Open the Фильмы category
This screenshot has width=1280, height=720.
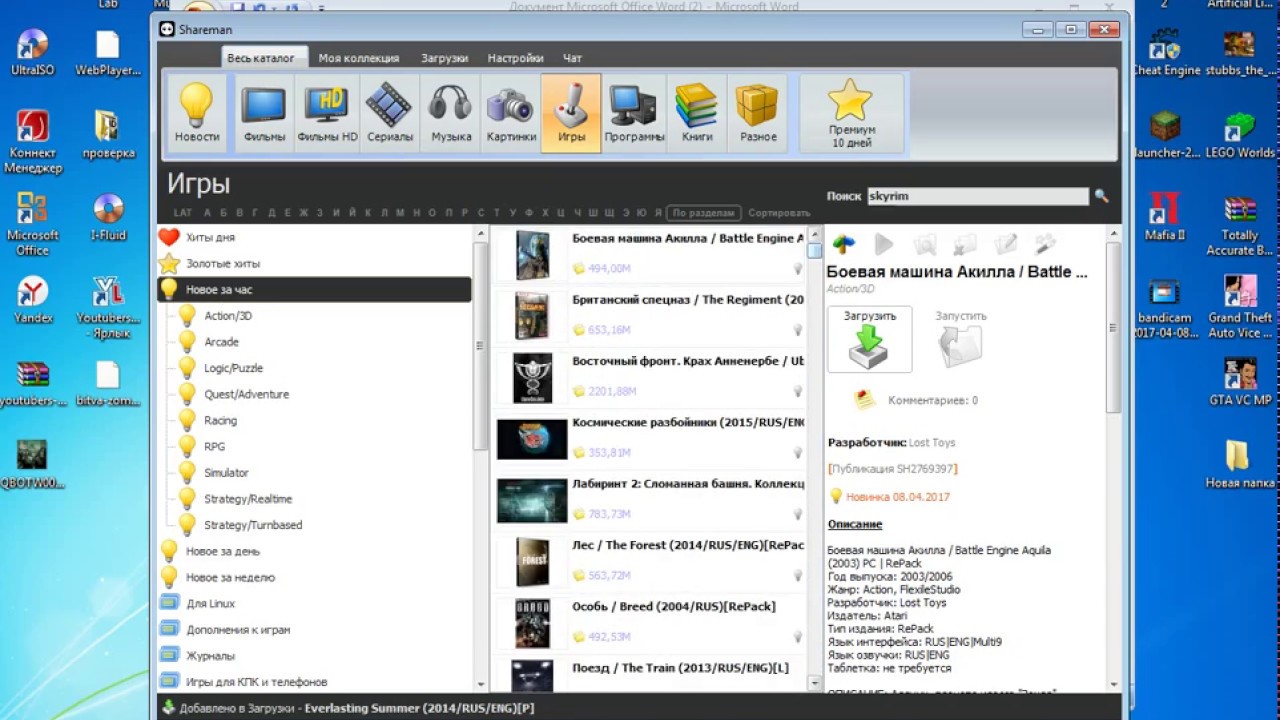click(x=264, y=113)
